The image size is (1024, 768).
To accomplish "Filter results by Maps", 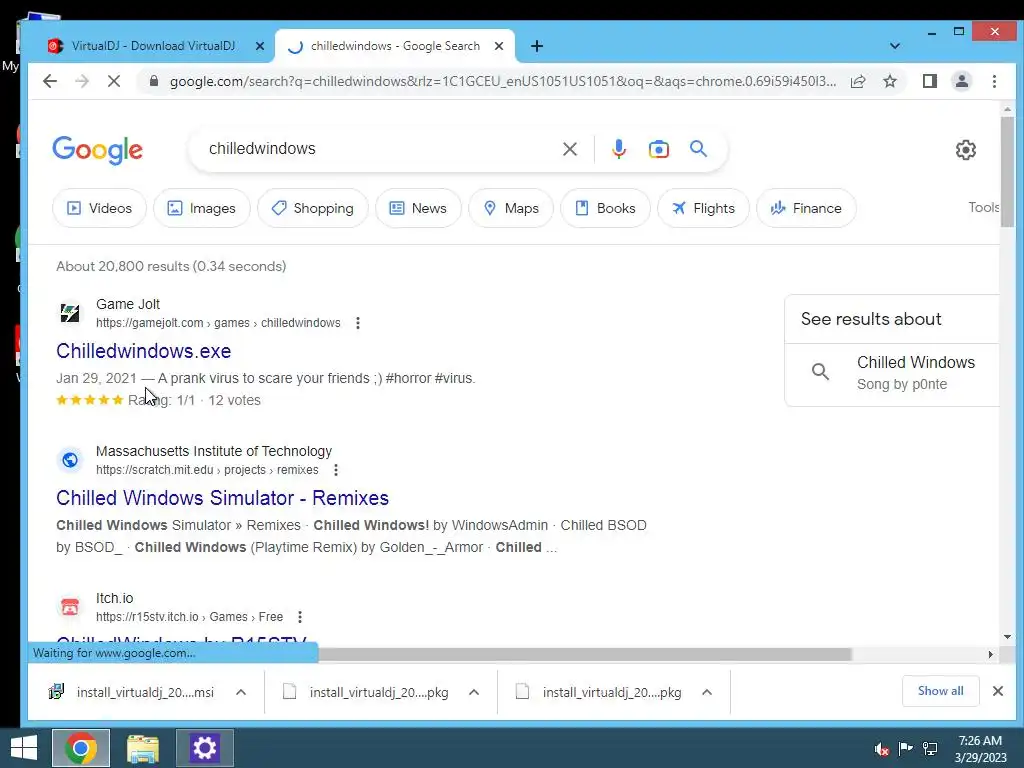I will 511,208.
